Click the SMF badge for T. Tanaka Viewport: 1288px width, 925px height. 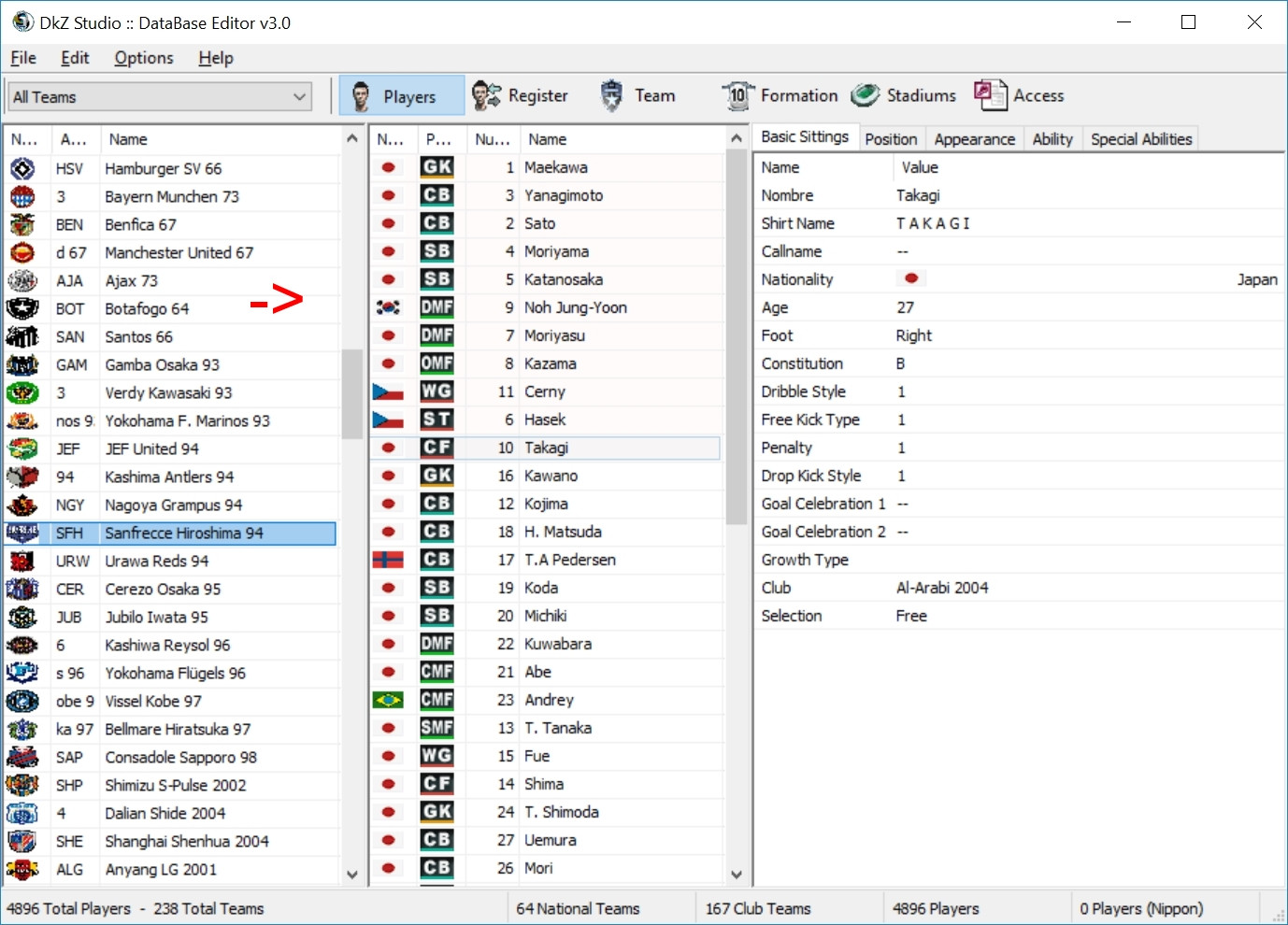(x=436, y=728)
